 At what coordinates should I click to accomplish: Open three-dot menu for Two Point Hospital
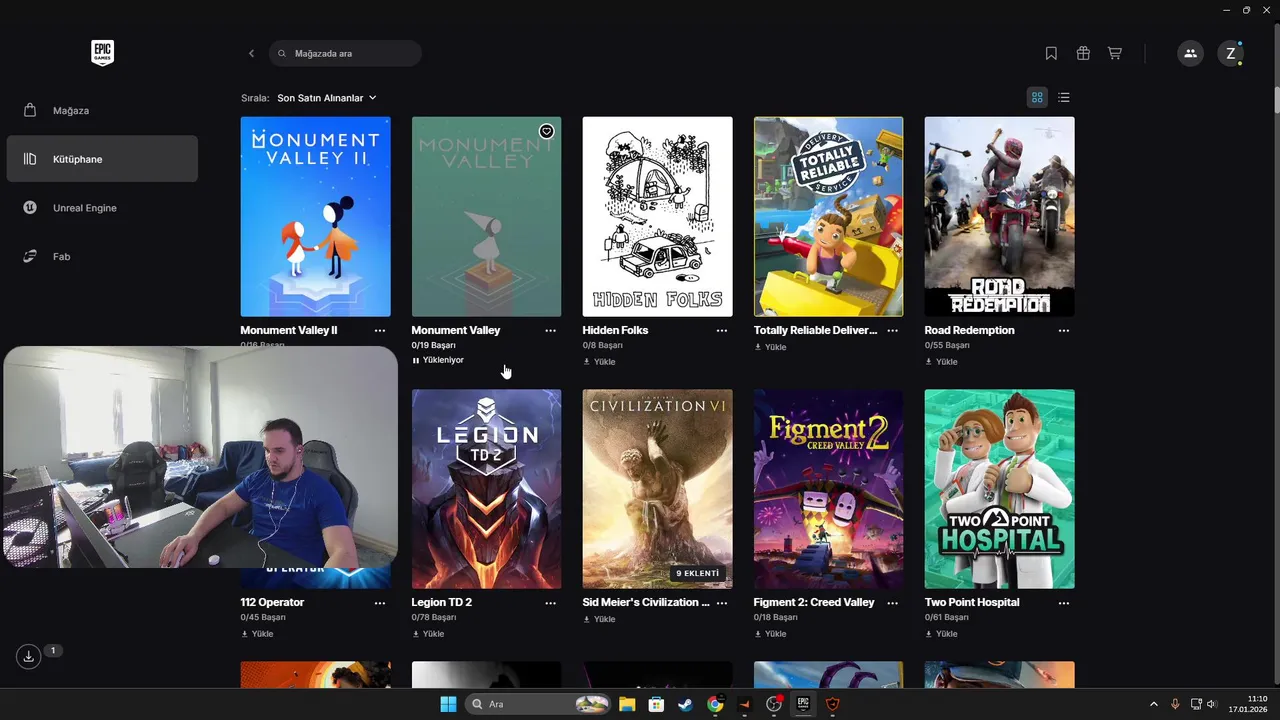1064,603
